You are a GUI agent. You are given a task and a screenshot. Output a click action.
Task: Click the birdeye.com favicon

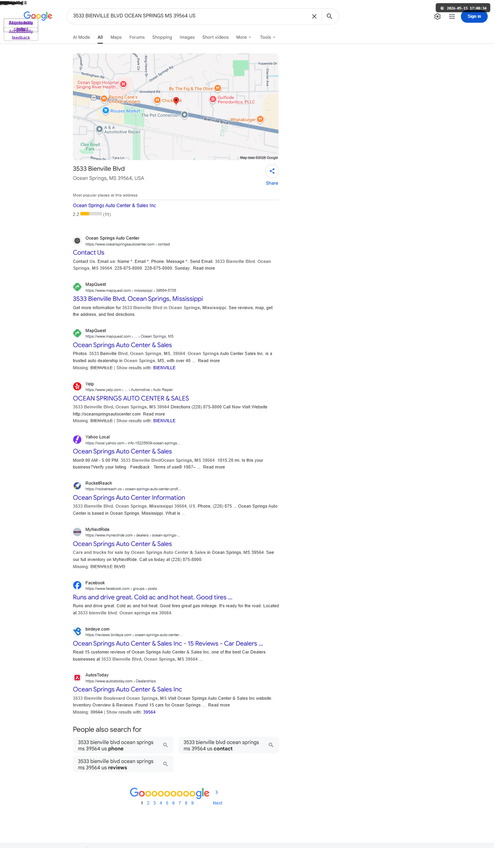click(77, 631)
